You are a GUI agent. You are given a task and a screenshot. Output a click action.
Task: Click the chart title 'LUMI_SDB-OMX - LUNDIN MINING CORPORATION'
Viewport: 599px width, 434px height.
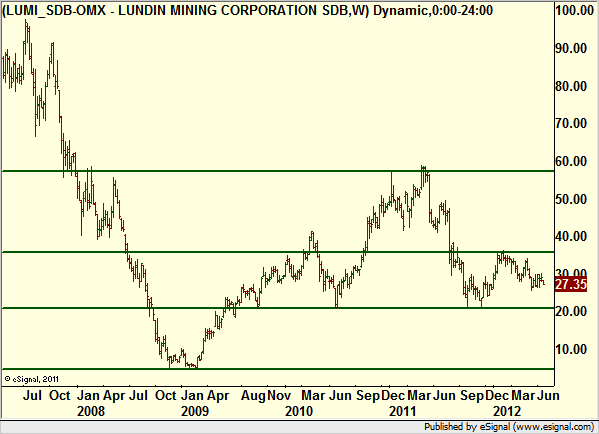(161, 10)
